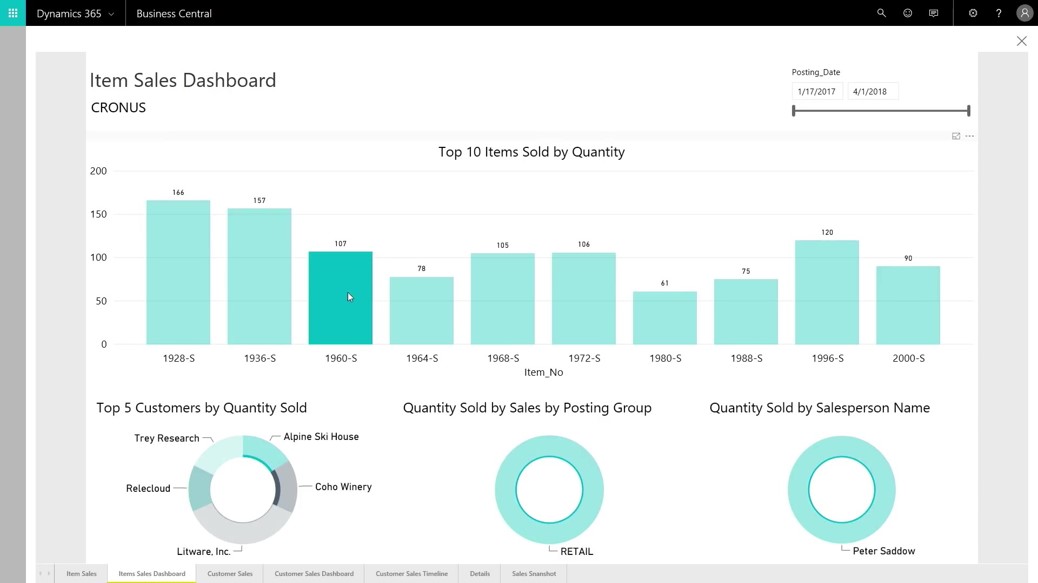Image resolution: width=1038 pixels, height=583 pixels.
Task: Open the user account avatar
Action: [1024, 13]
